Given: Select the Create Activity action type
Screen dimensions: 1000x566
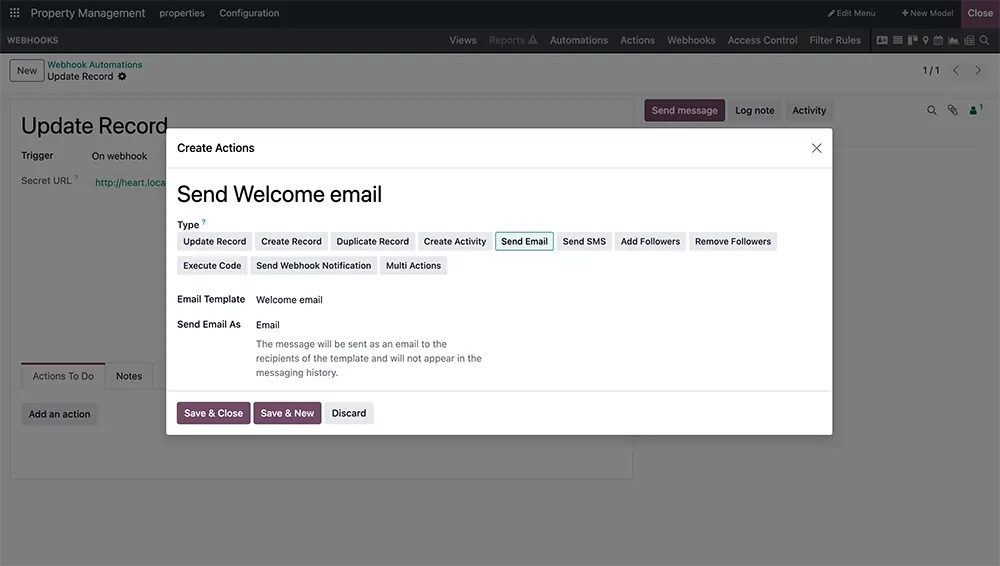Looking at the screenshot, I should (455, 241).
